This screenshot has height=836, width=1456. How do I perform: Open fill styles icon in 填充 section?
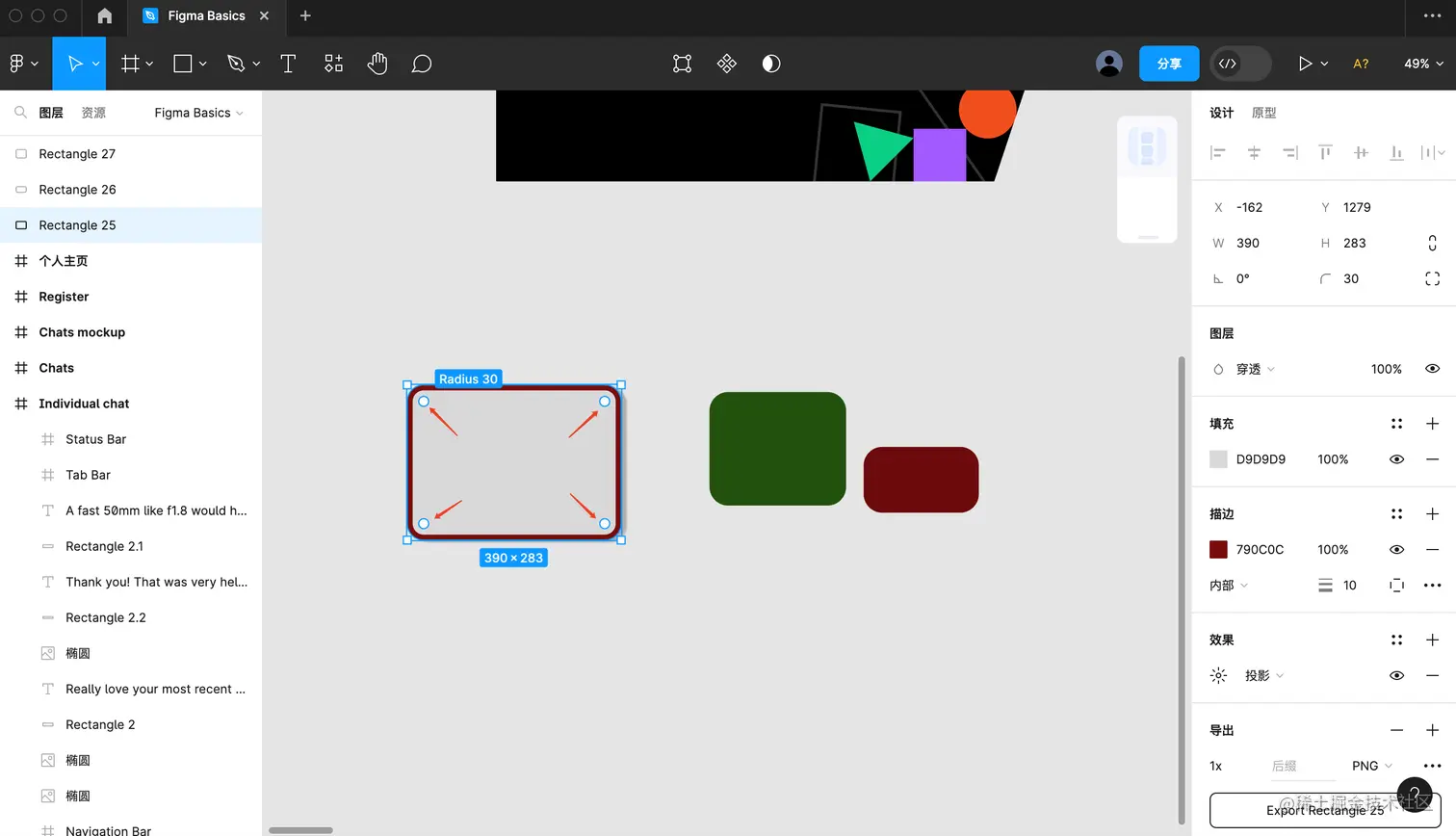point(1396,424)
